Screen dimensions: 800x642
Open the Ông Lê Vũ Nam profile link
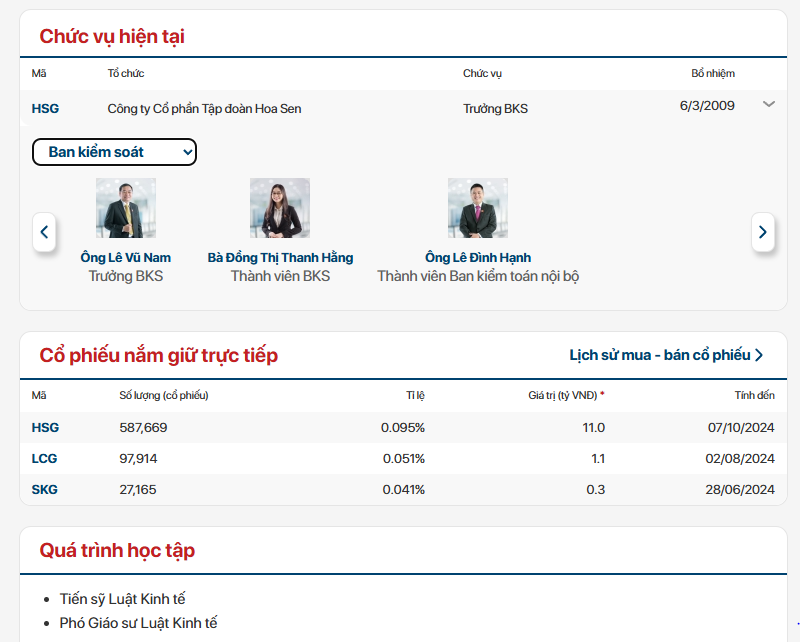tap(126, 258)
